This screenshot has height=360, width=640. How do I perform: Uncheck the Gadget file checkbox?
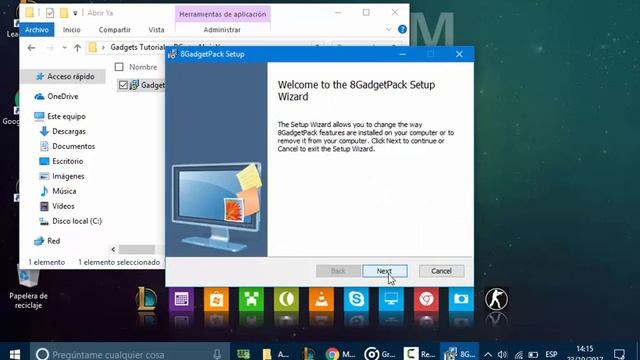point(123,85)
